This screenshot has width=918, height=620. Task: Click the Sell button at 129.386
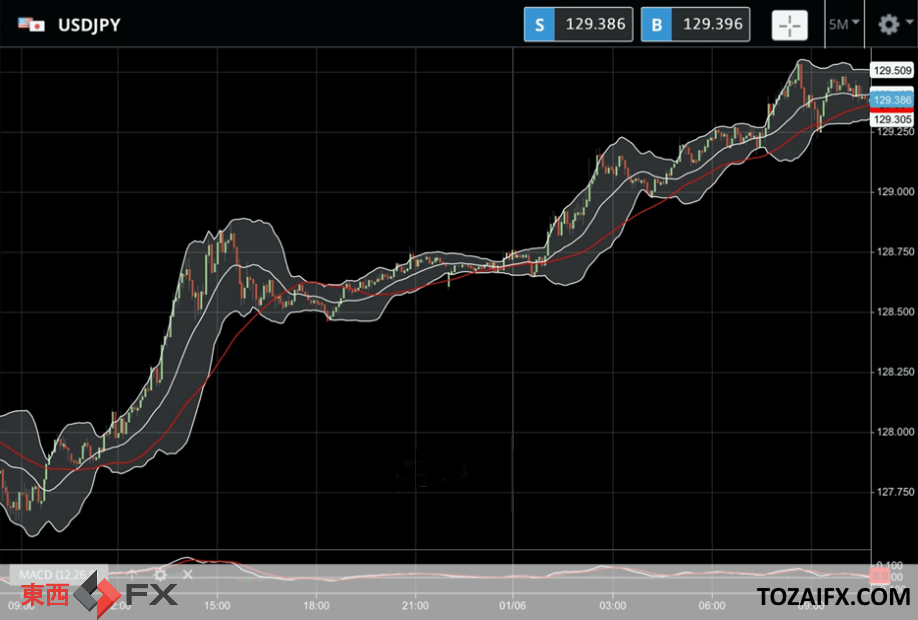(578, 25)
